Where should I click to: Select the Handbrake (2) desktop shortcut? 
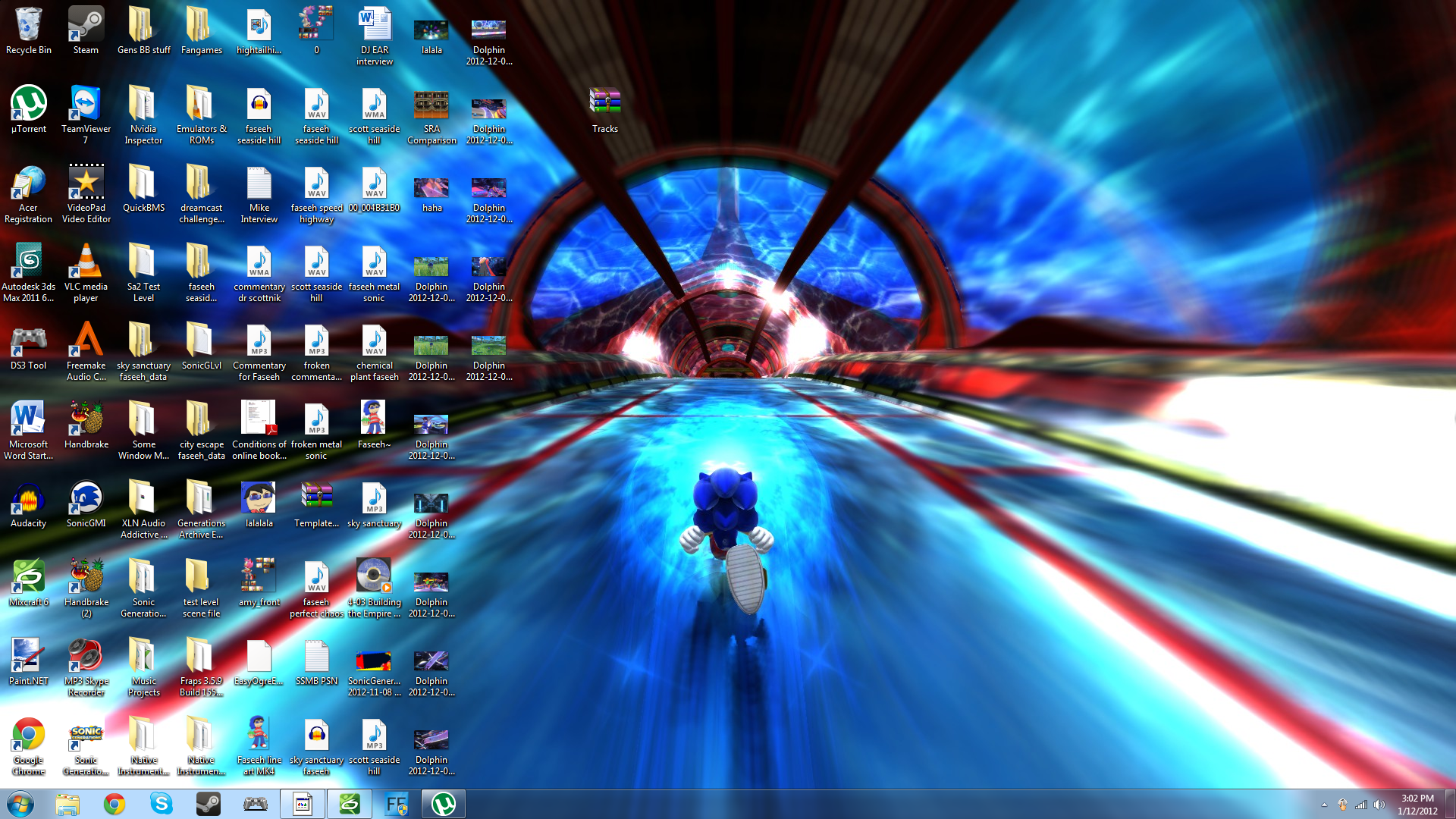pyautogui.click(x=86, y=588)
